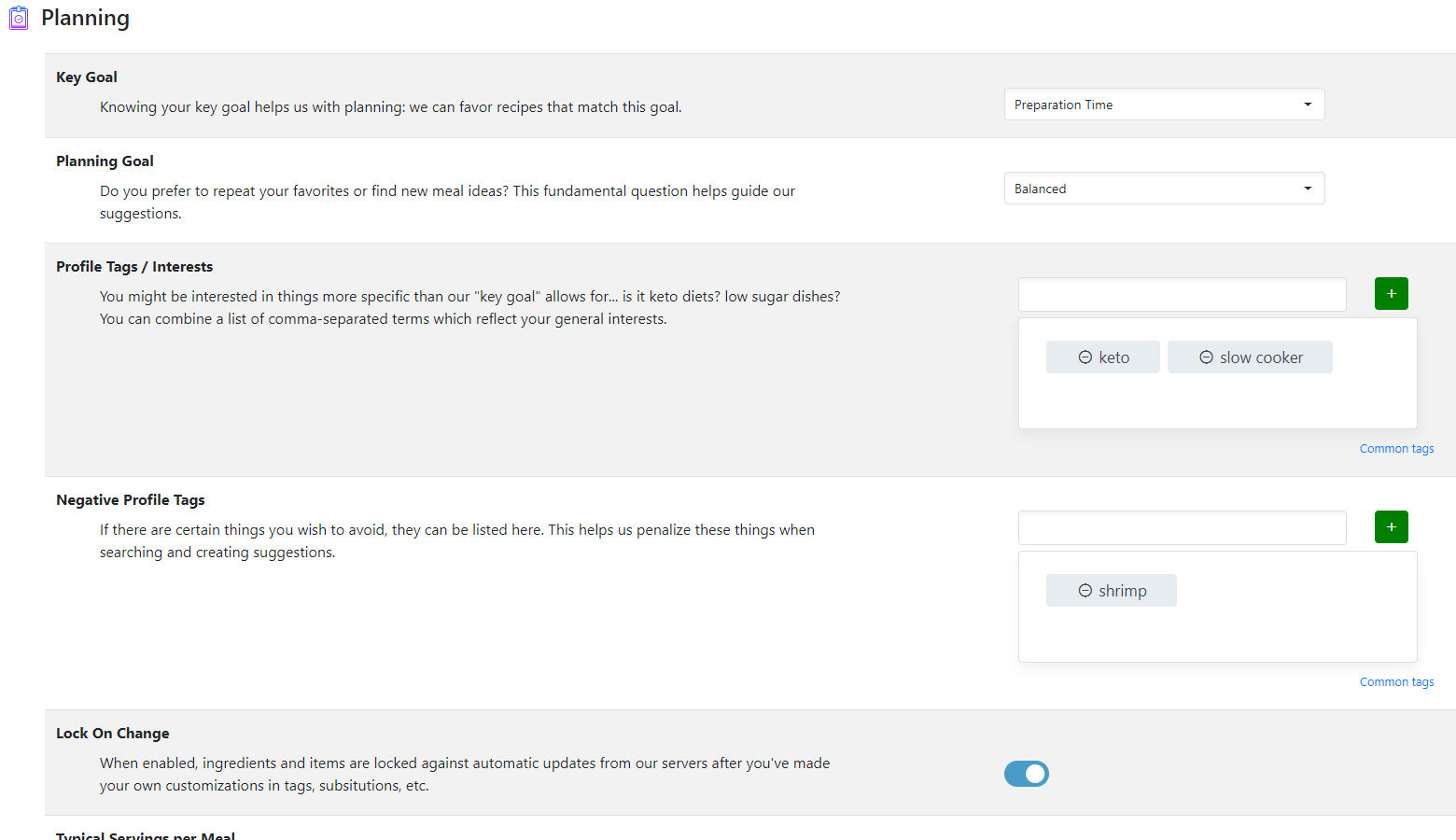
Task: Click the Planning page heading
Action: tap(85, 18)
